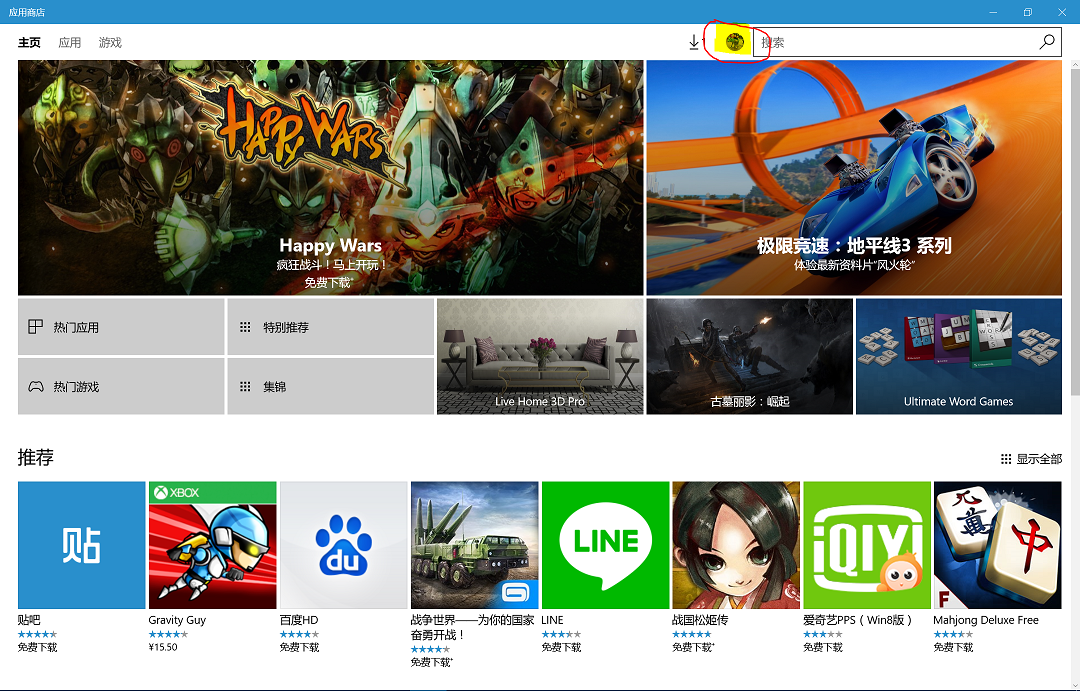Click the search magnifier icon
Viewport: 1080px width, 691px height.
coord(1046,42)
